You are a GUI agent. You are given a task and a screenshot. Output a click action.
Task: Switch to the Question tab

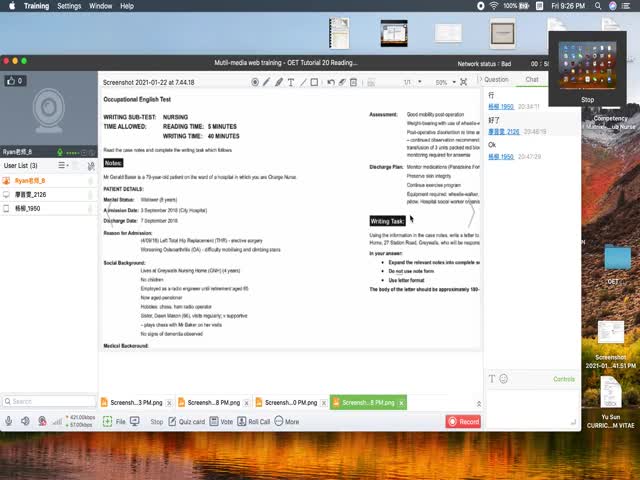click(496, 79)
